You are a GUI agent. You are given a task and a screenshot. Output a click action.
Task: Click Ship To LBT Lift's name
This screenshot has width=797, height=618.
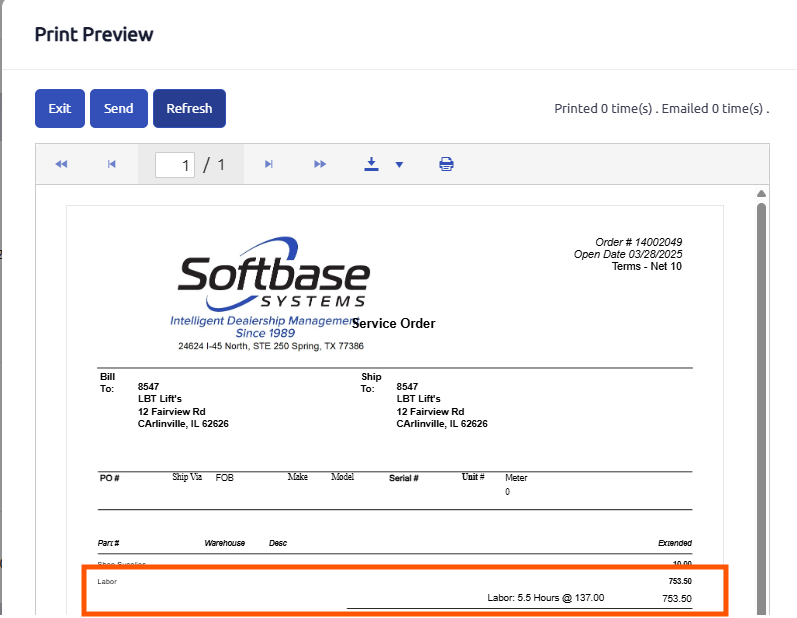(x=418, y=399)
